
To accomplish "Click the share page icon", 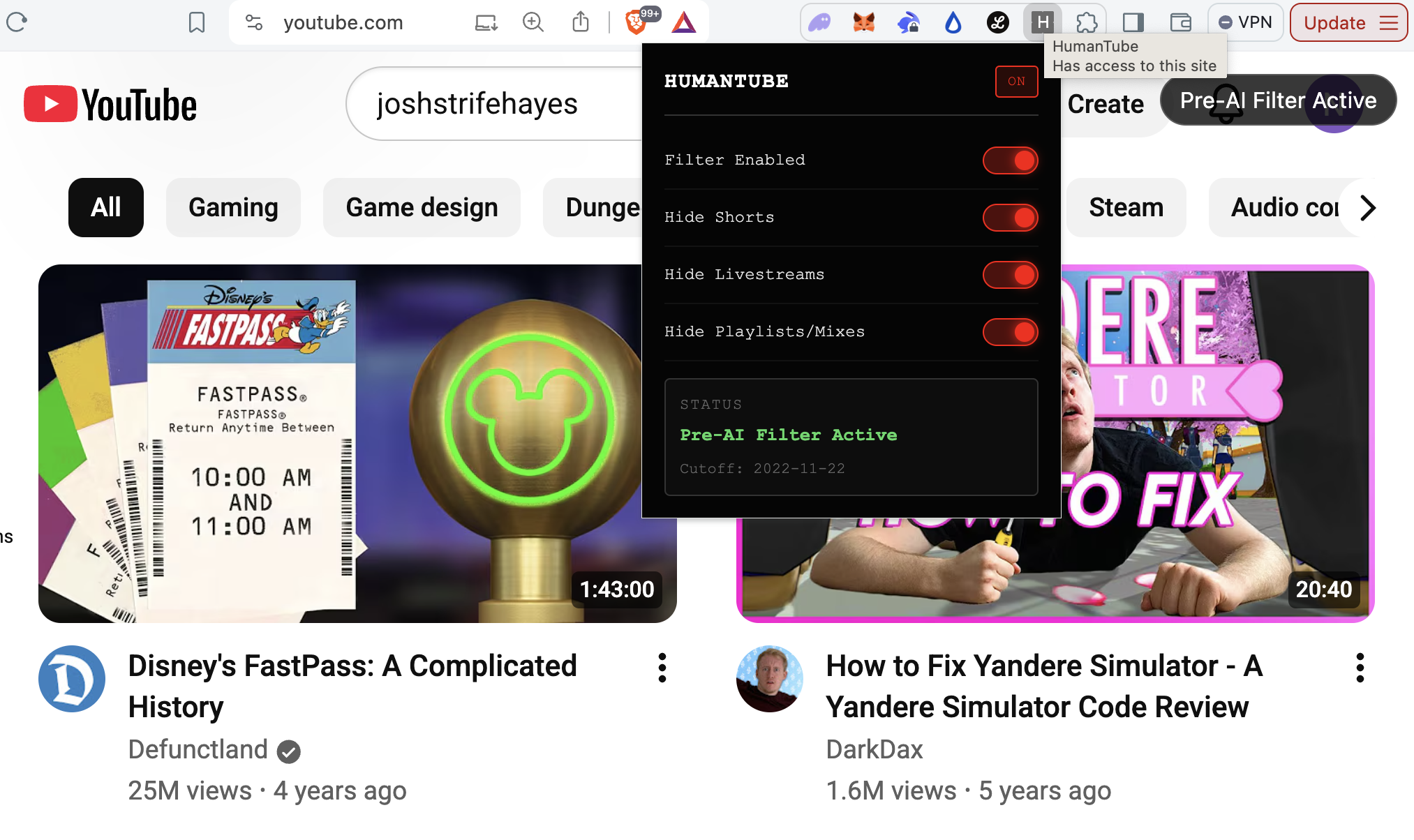I will click(580, 22).
